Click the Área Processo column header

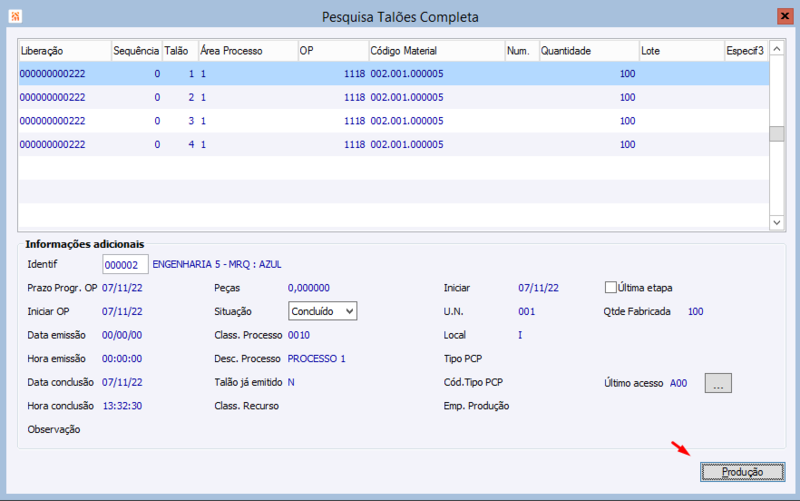[248, 51]
